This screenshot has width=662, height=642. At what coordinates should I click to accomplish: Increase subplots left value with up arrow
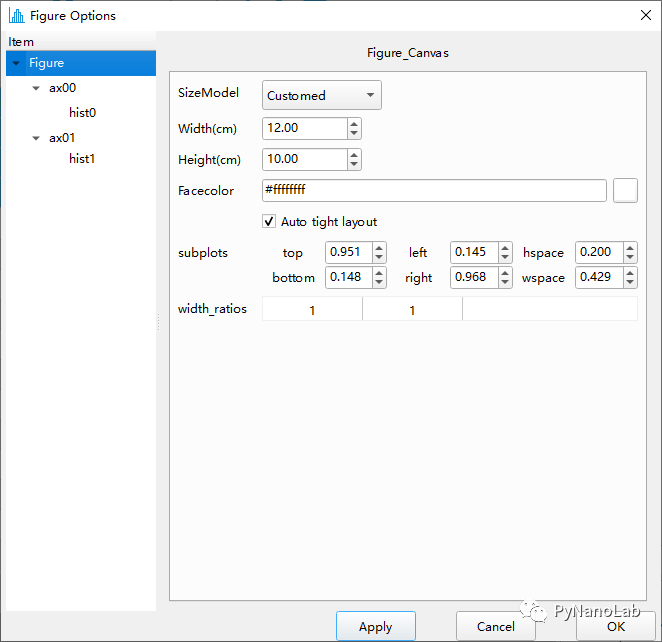(x=505, y=247)
